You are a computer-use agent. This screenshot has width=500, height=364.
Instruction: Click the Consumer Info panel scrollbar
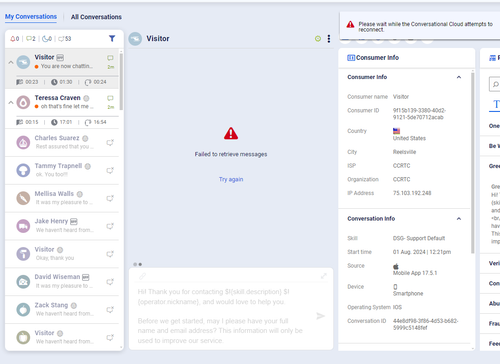473,163
